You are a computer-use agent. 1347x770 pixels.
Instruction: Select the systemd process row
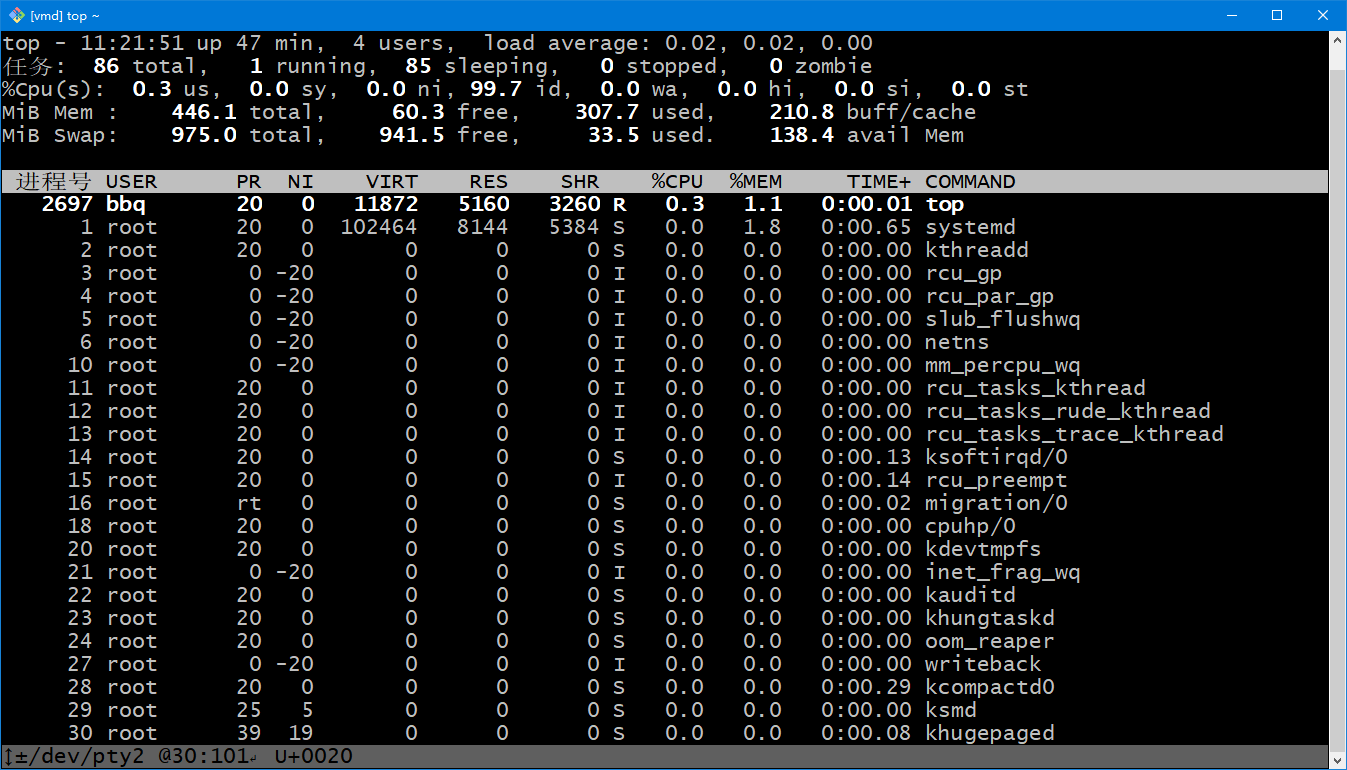pos(970,228)
